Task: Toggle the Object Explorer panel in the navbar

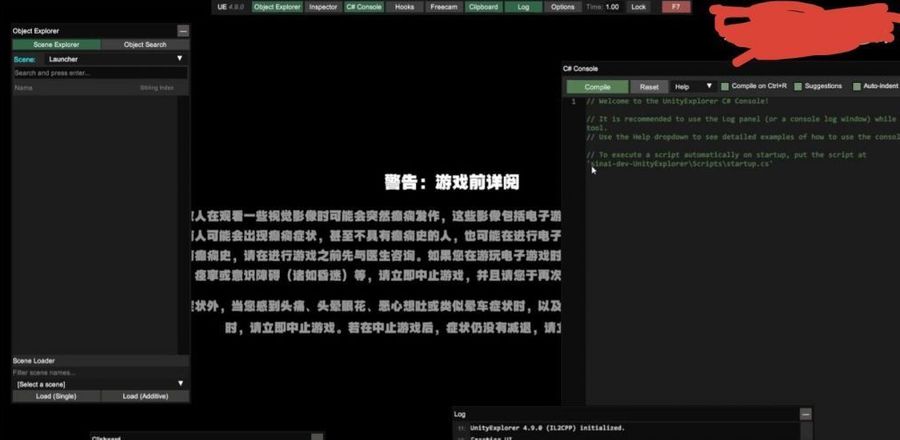Action: [277, 6]
